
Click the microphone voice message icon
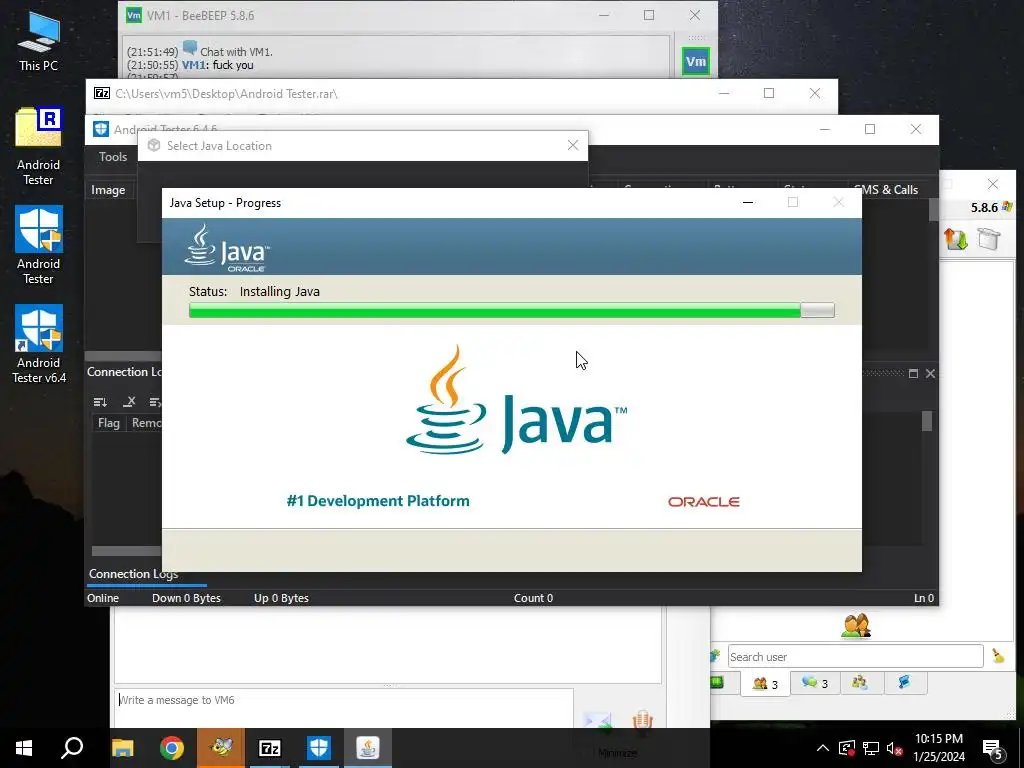point(642,720)
